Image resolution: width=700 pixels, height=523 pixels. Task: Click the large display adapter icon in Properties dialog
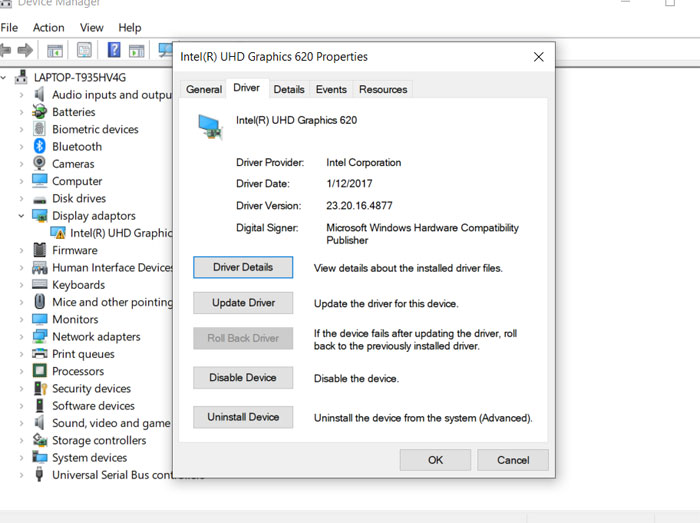click(x=210, y=127)
